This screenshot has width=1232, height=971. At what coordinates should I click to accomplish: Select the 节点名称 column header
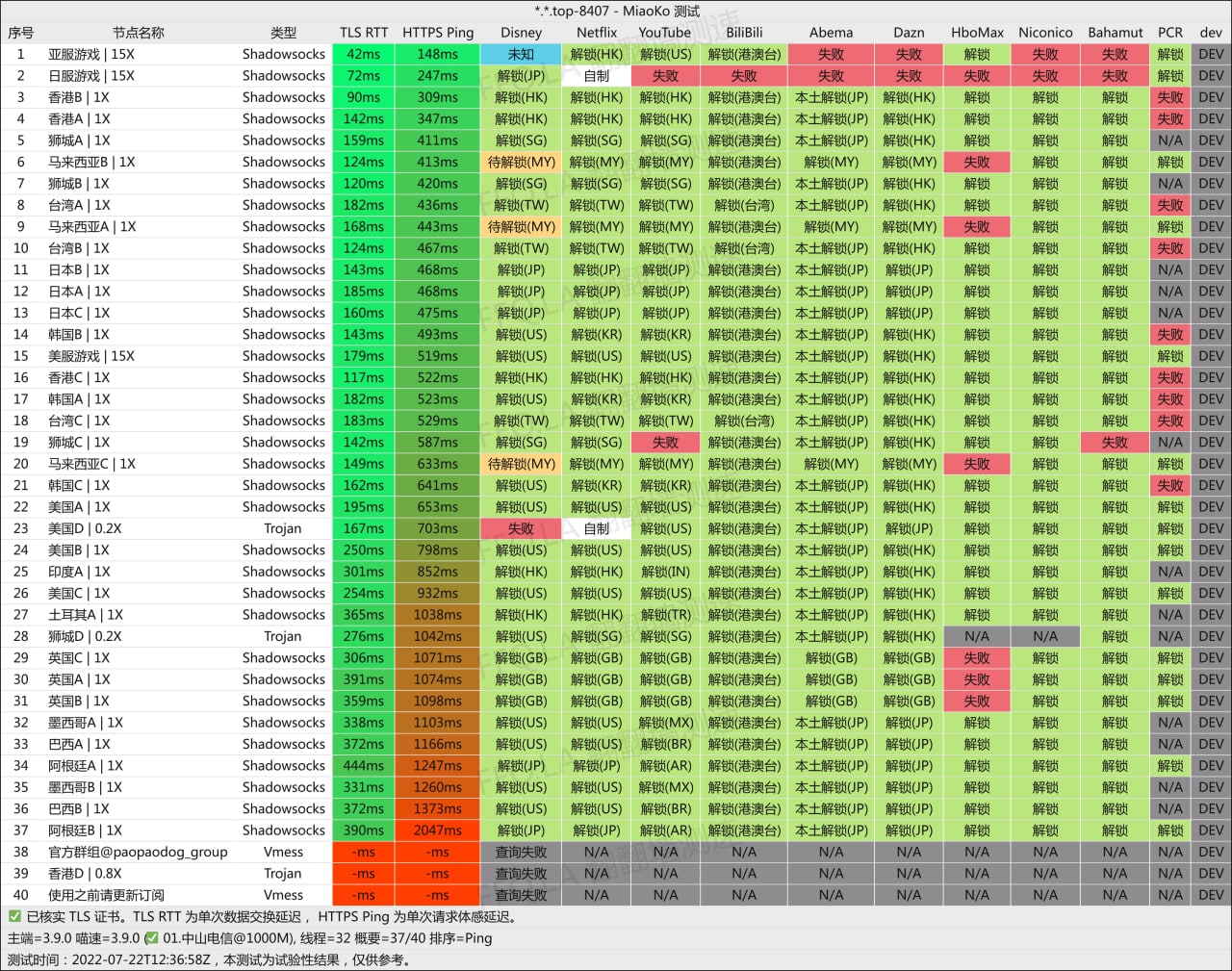pos(139,33)
